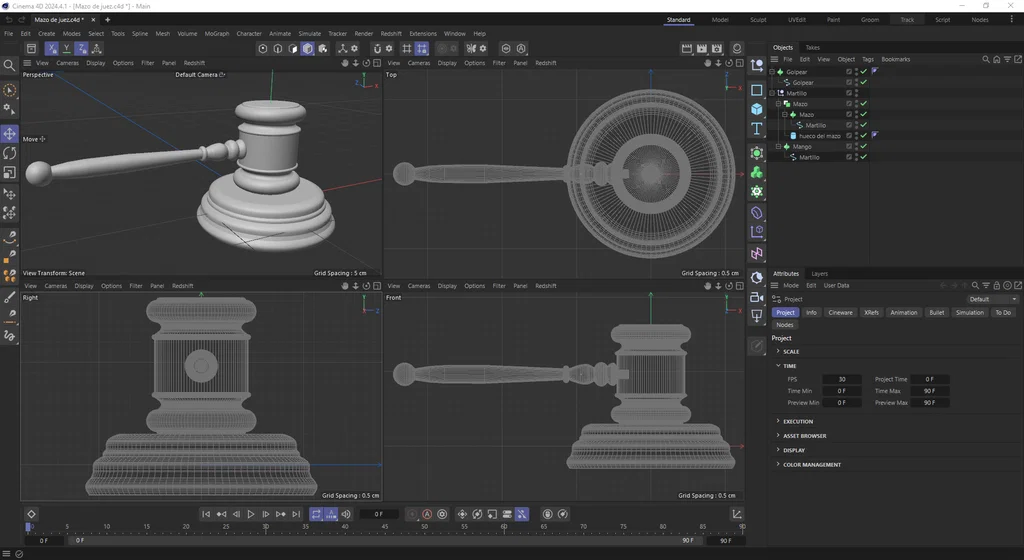This screenshot has height=560, width=1024.
Task: Select the Rotate tool in left toolbar
Action: click(10, 153)
